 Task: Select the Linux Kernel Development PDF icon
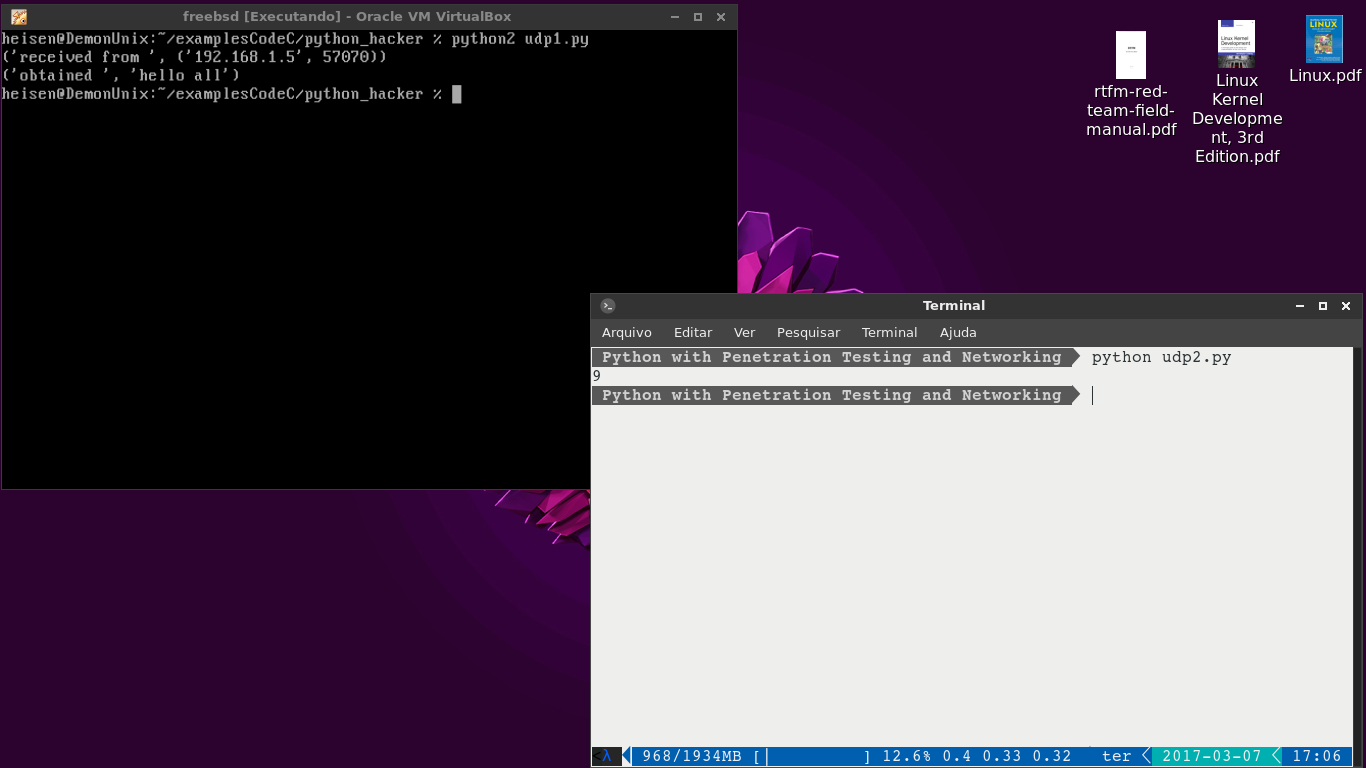(x=1236, y=45)
